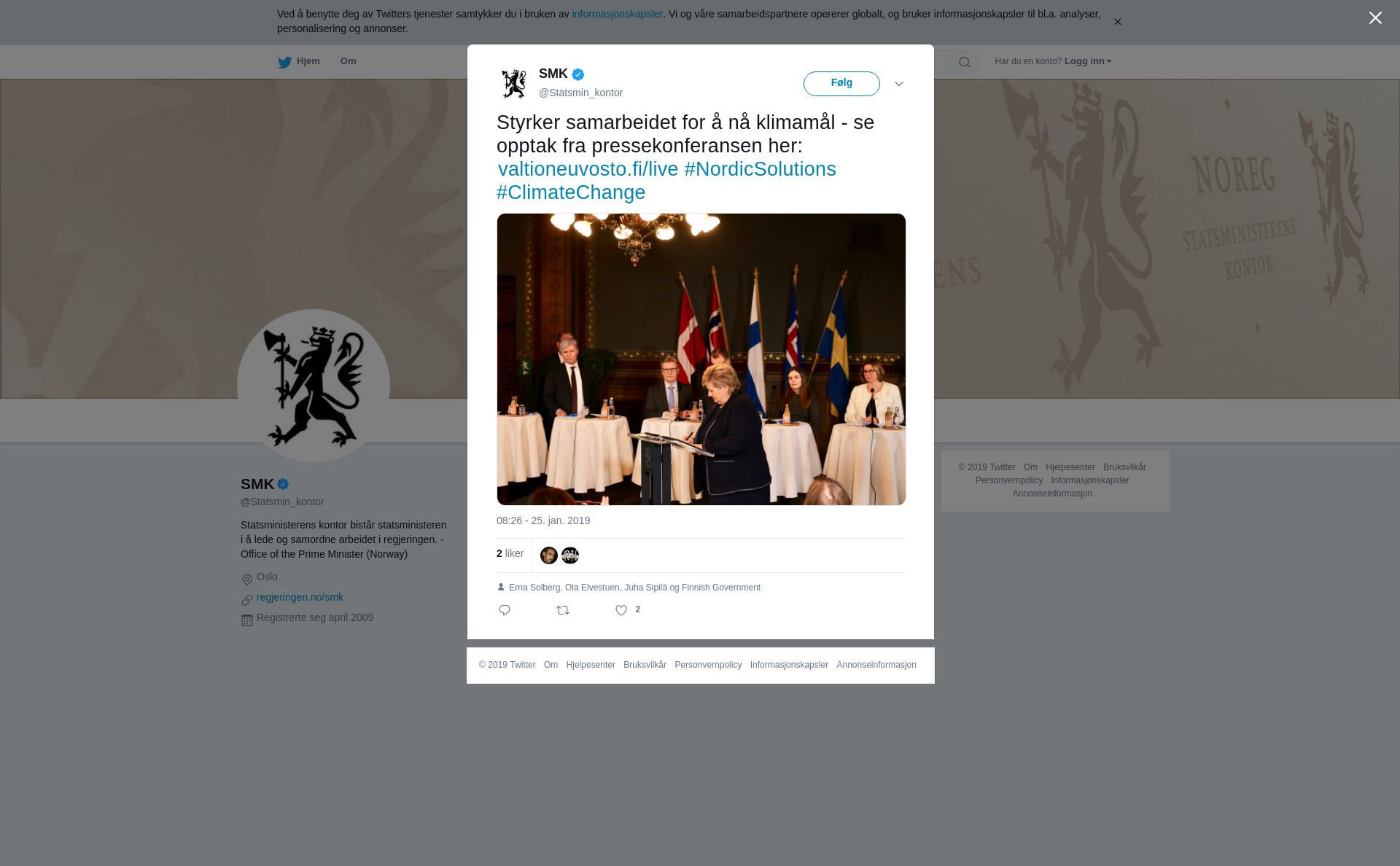Open the Logg inn dropdown
The image size is (1400, 866).
tap(1088, 61)
